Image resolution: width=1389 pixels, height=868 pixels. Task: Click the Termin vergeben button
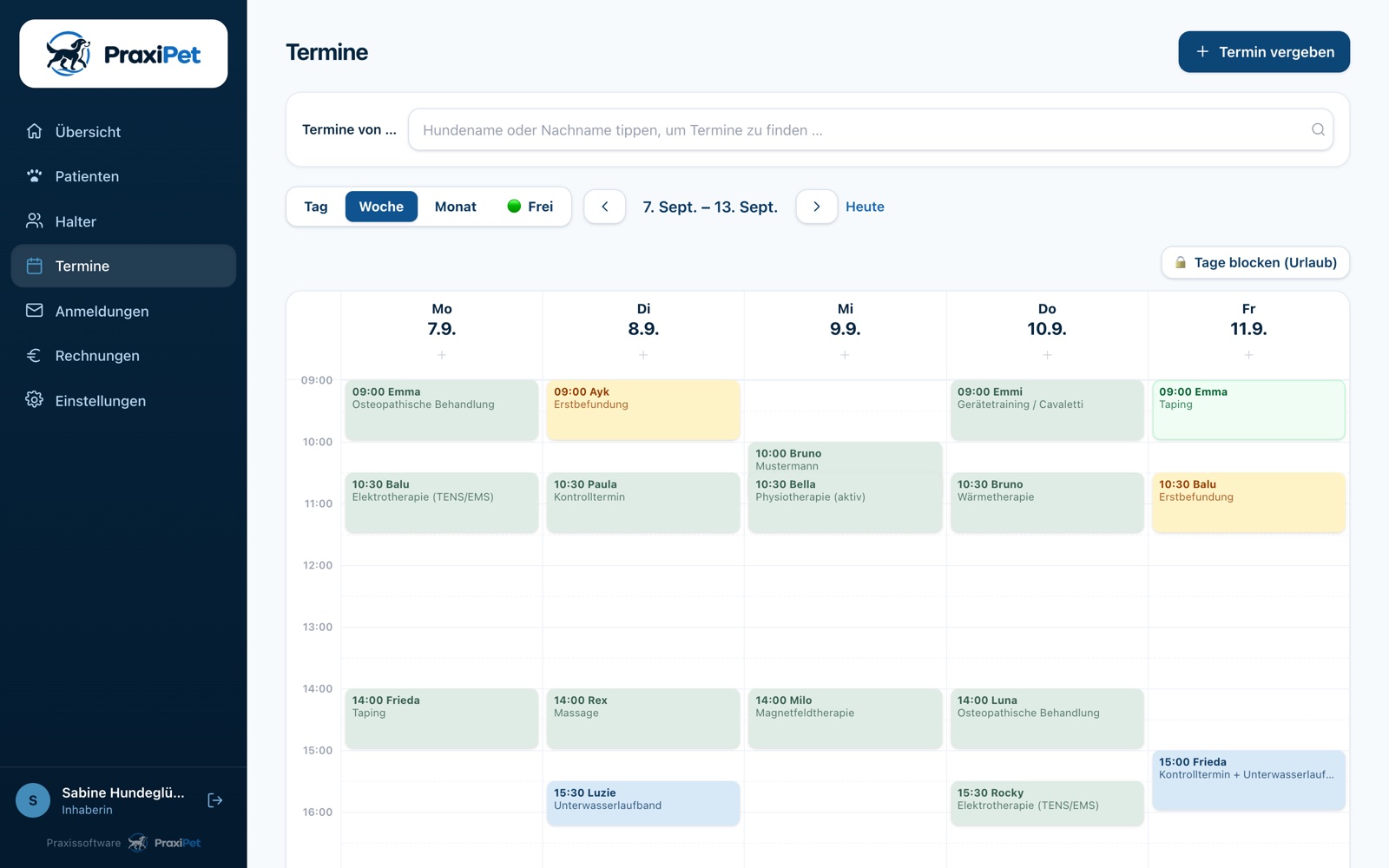click(1264, 52)
